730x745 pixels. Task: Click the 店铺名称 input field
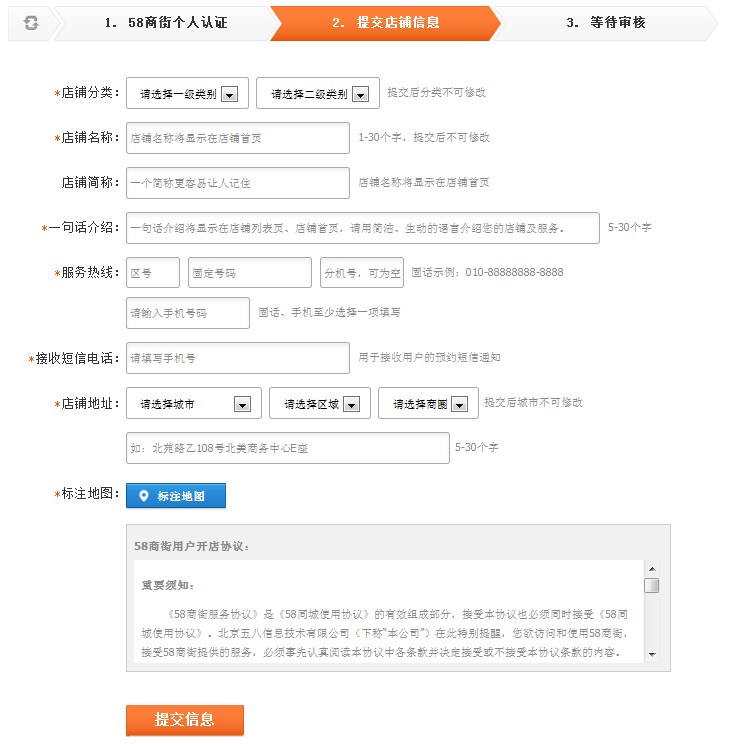237,138
